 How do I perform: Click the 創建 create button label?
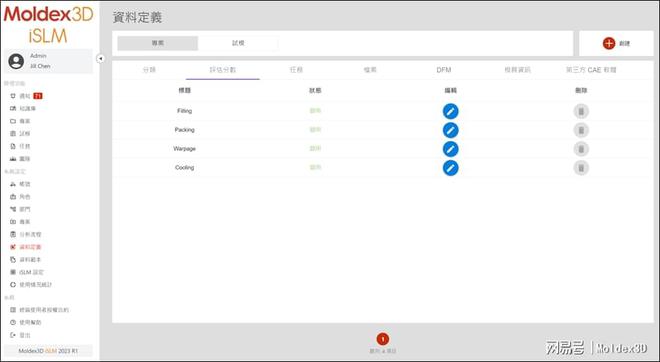pos(624,43)
